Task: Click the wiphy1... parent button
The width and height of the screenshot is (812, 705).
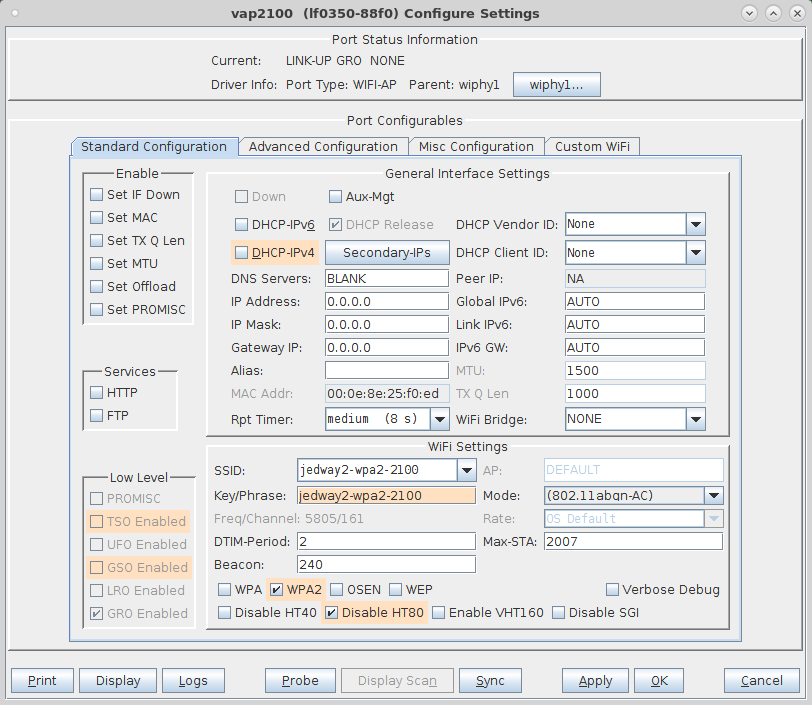Action: coord(557,84)
